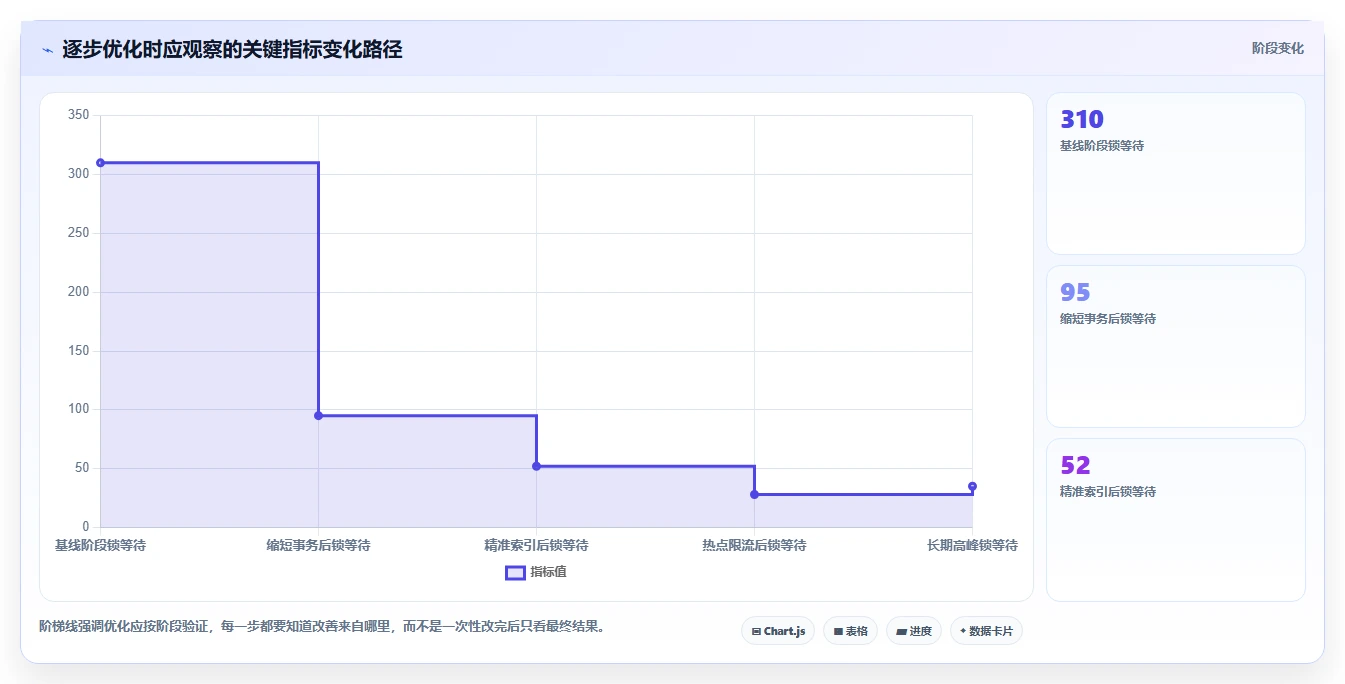
Task: Click the data point at 长期高峰锁等待
Action: coord(972,486)
